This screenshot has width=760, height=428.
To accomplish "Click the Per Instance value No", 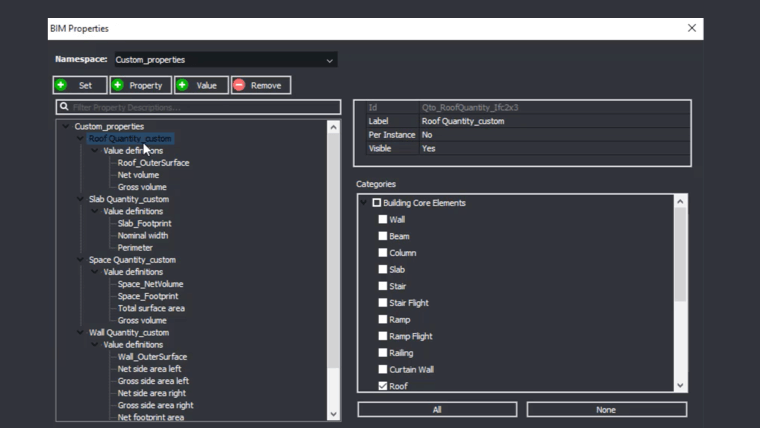I will pos(554,135).
